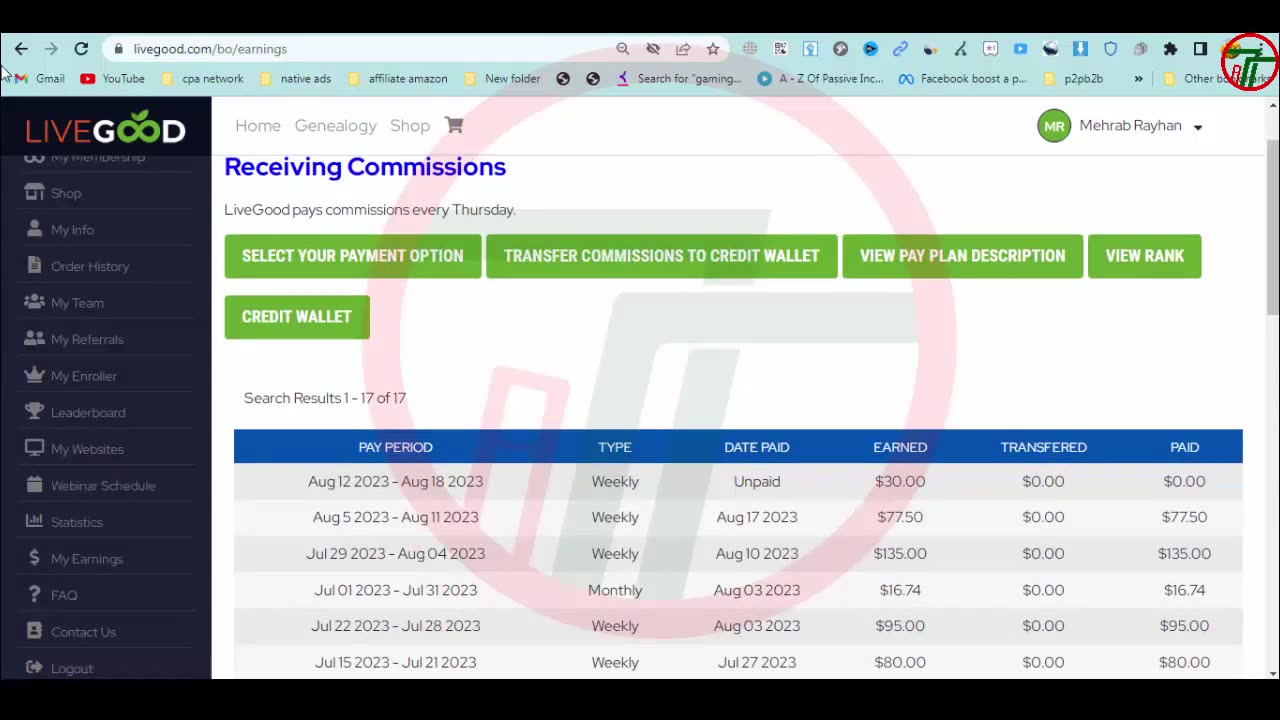Open the cpa network bookmark folder
Viewport: 1280px width, 720px height.
click(x=202, y=79)
